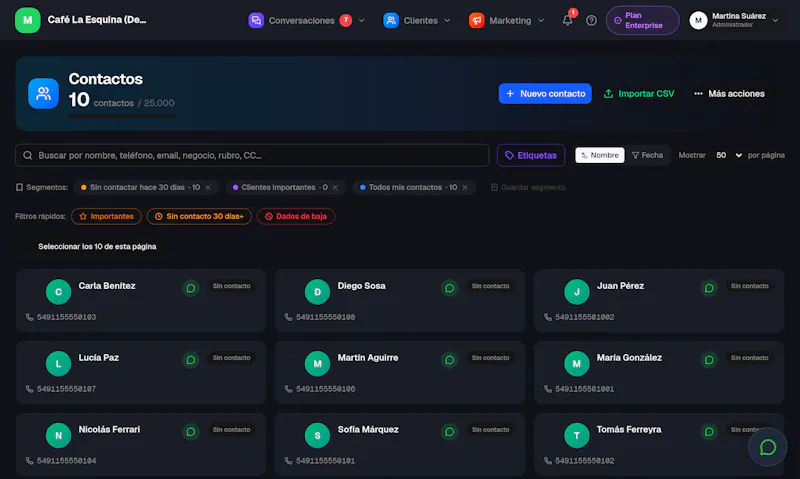This screenshot has width=800, height=479.
Task: Click Carla Benítez's C avatar
Action: coord(58,292)
